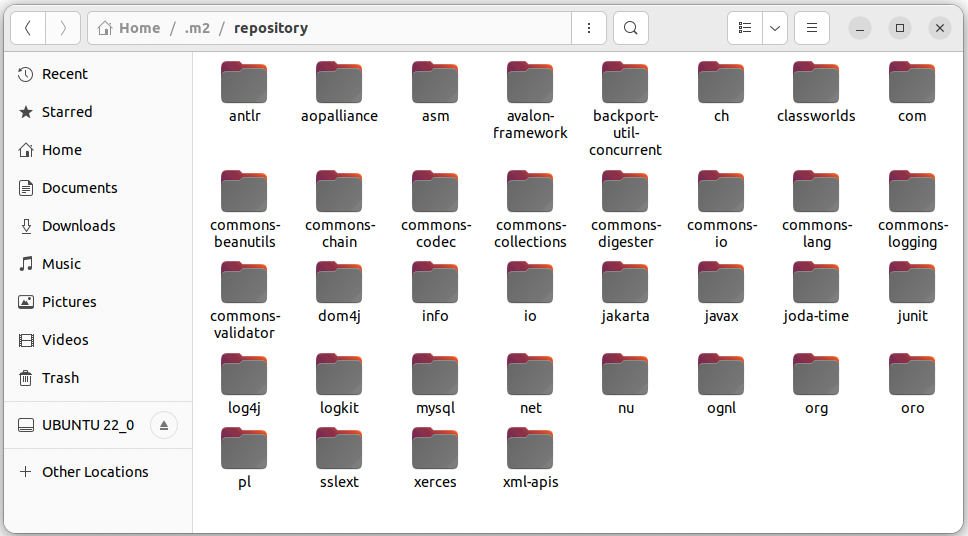Select the dom4j folder icon
Viewport: 968px width, 536px height.
pos(339,282)
